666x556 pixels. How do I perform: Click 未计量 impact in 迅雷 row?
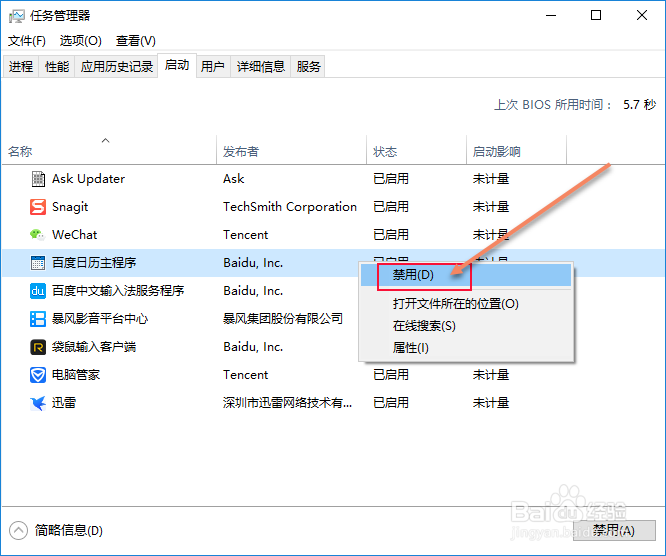tap(491, 403)
